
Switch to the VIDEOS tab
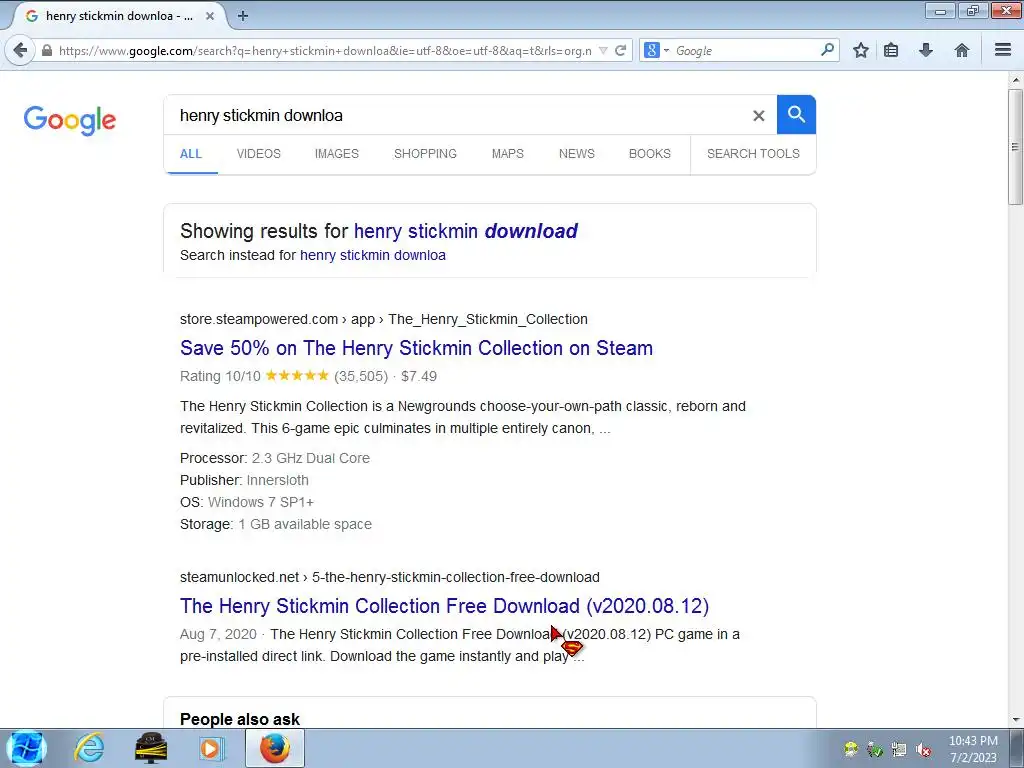(259, 154)
